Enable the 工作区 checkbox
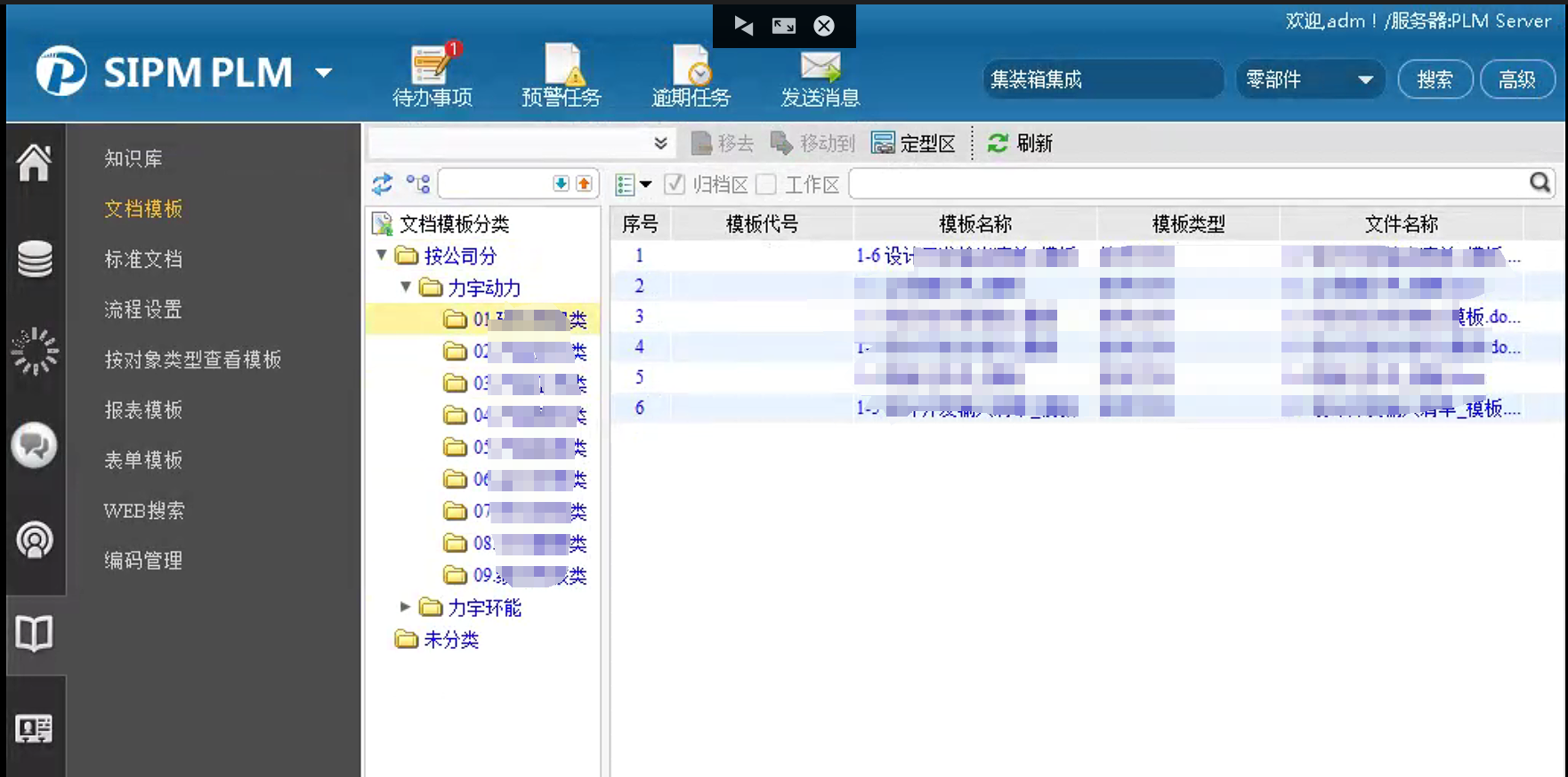1568x777 pixels. [x=766, y=184]
